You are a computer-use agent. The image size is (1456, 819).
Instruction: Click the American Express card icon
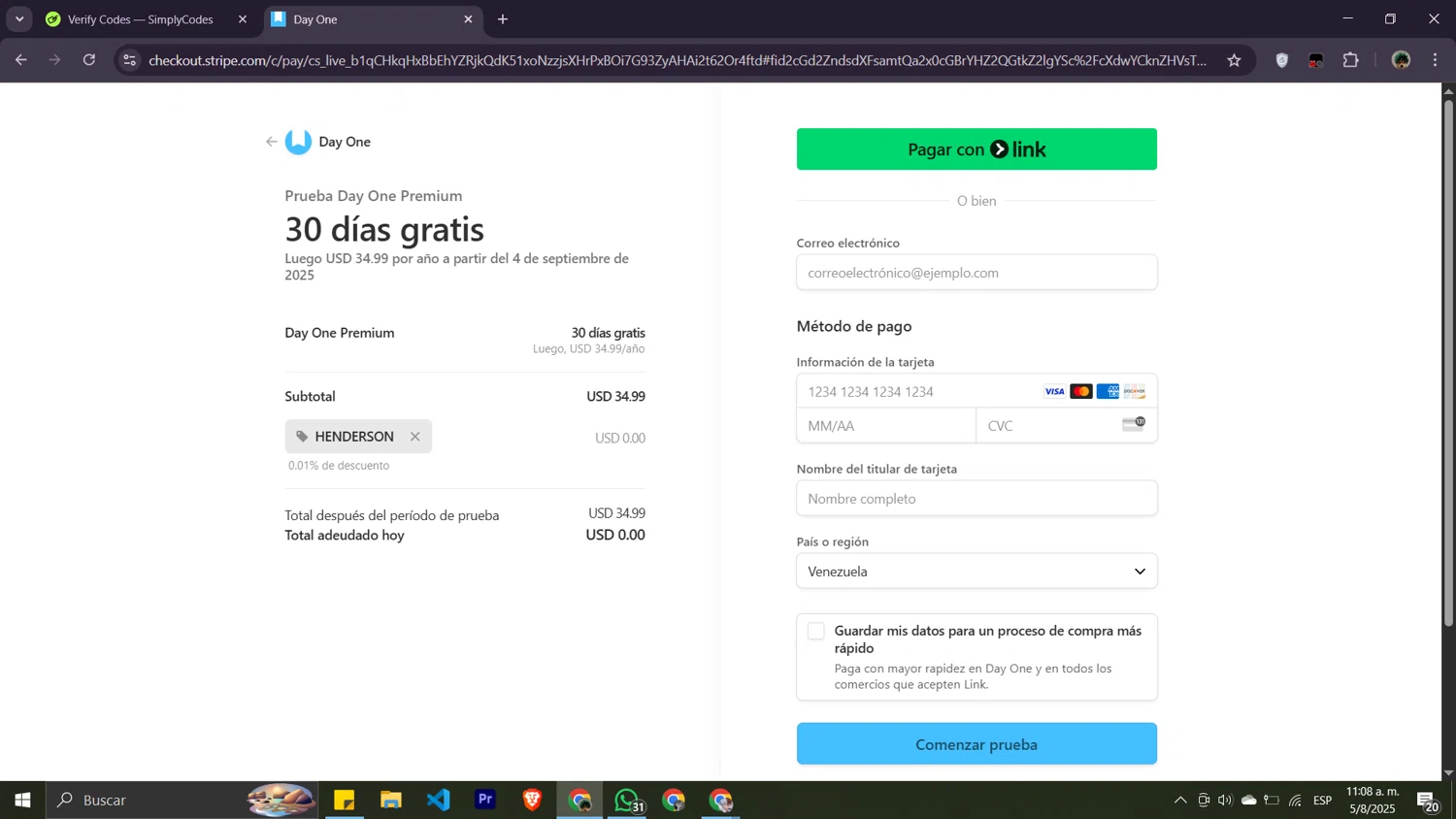[x=1108, y=391]
